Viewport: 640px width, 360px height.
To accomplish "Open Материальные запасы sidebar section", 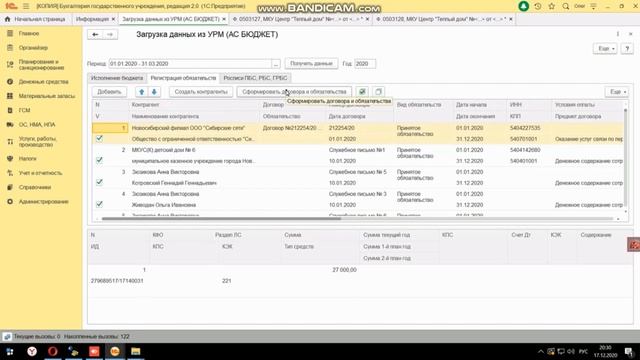I will coord(47,96).
